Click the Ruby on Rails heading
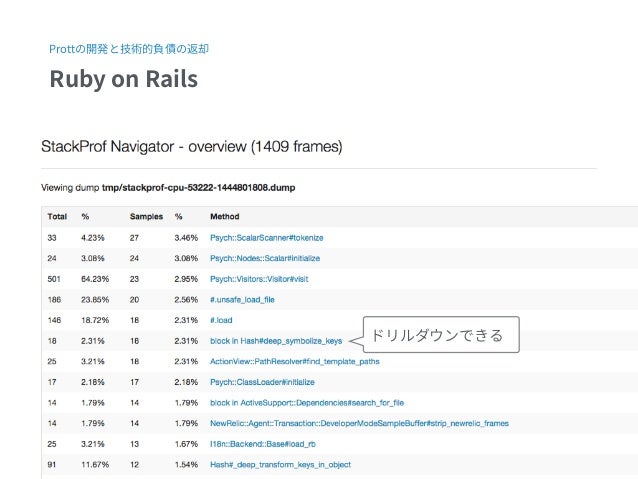 [x=124, y=79]
